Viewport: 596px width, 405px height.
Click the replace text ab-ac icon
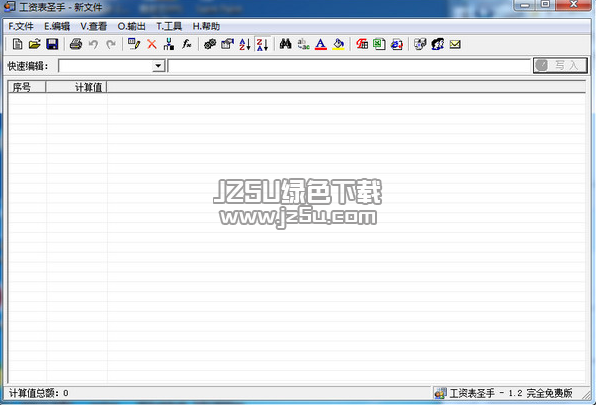point(303,44)
